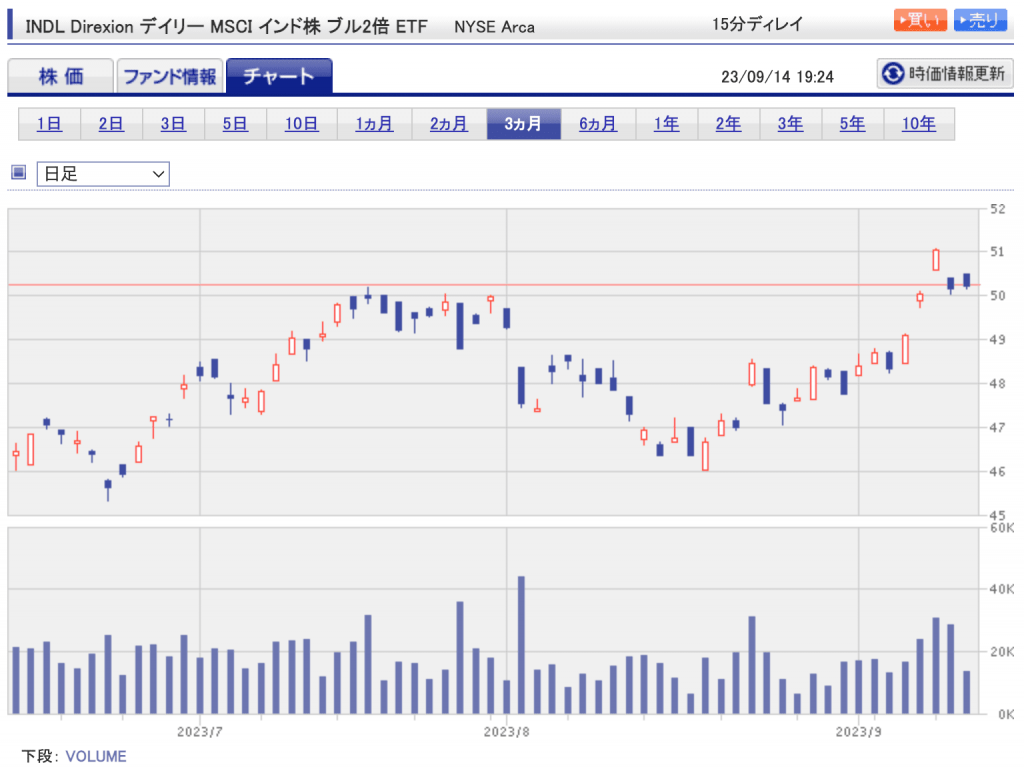1024x771 pixels.
Task: Click the tallest volume bar in early August
Action: click(x=521, y=645)
